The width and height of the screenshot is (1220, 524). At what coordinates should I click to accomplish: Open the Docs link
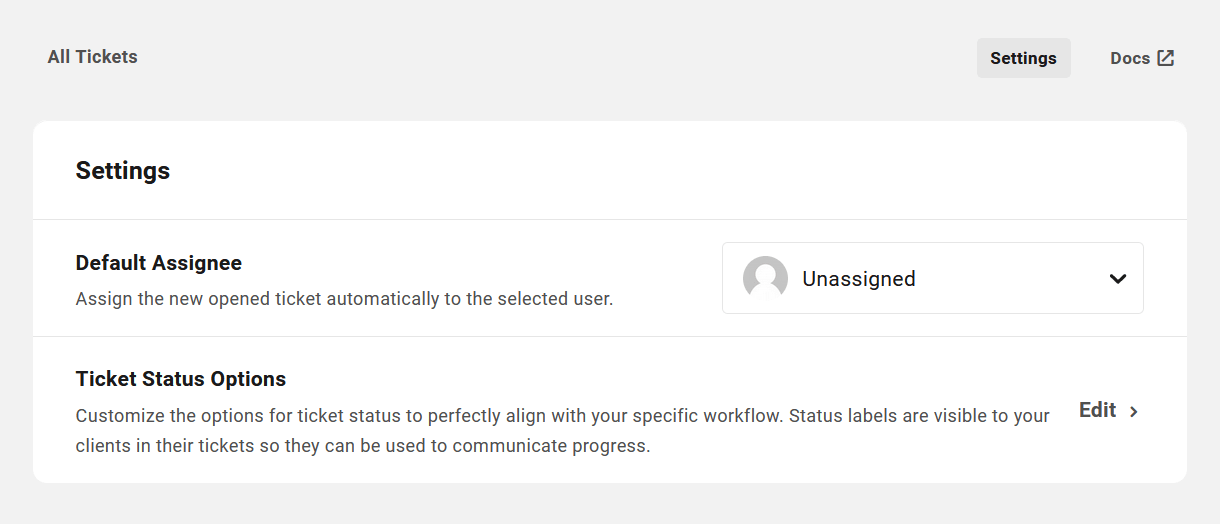pyautogui.click(x=1130, y=58)
